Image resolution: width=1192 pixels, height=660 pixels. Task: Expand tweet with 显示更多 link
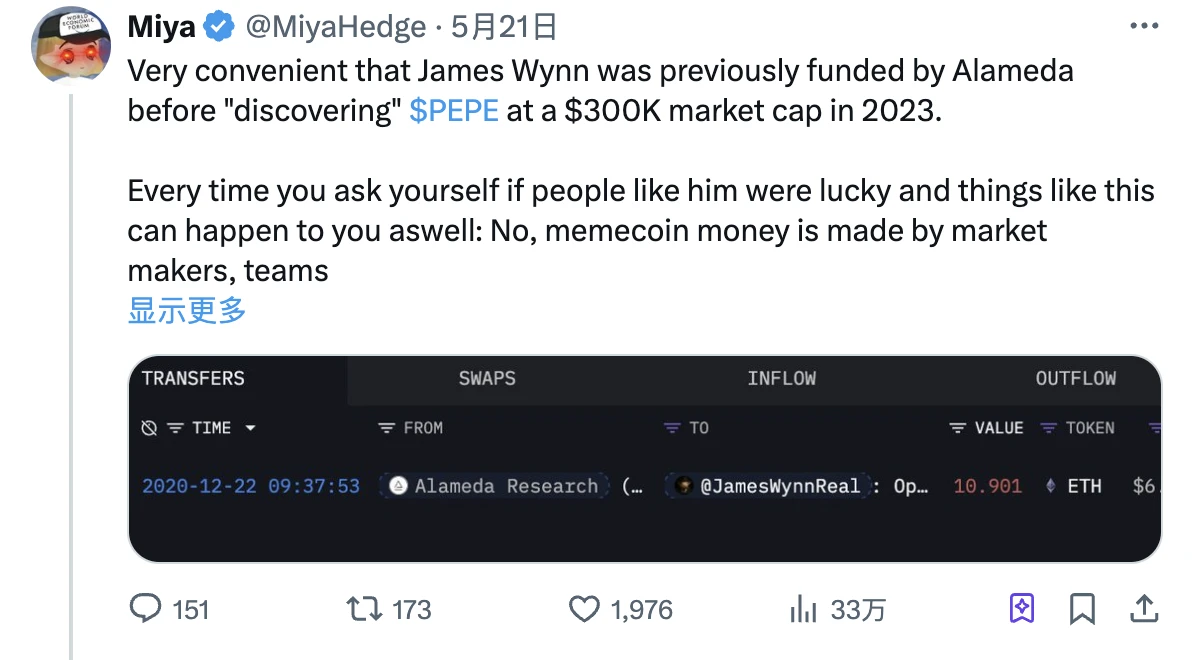coord(187,310)
